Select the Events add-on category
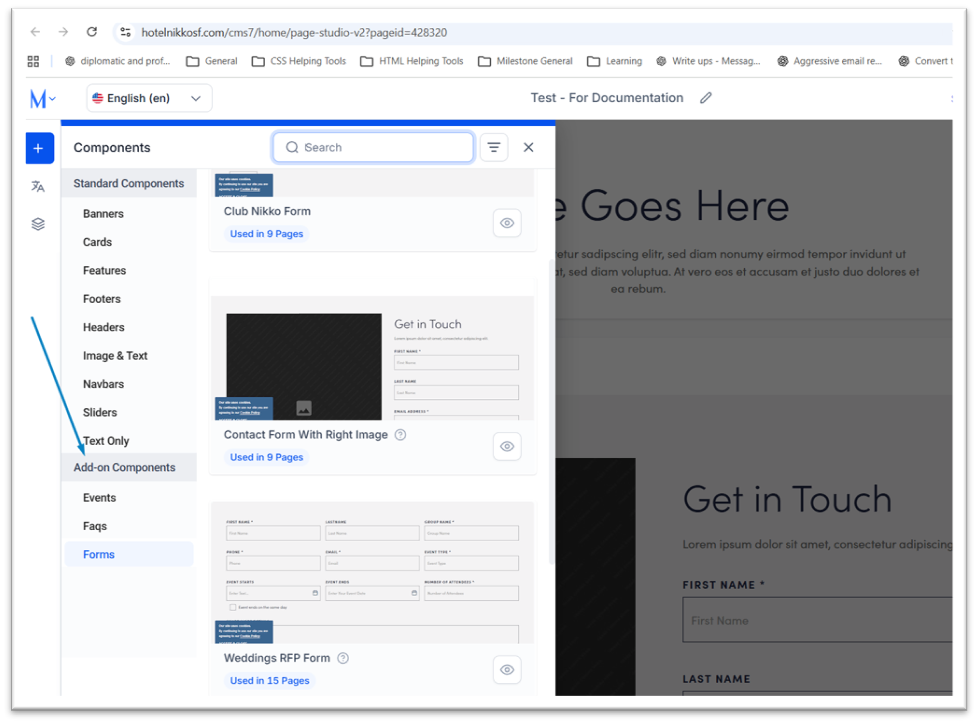The width and height of the screenshot is (978, 724). click(x=99, y=498)
